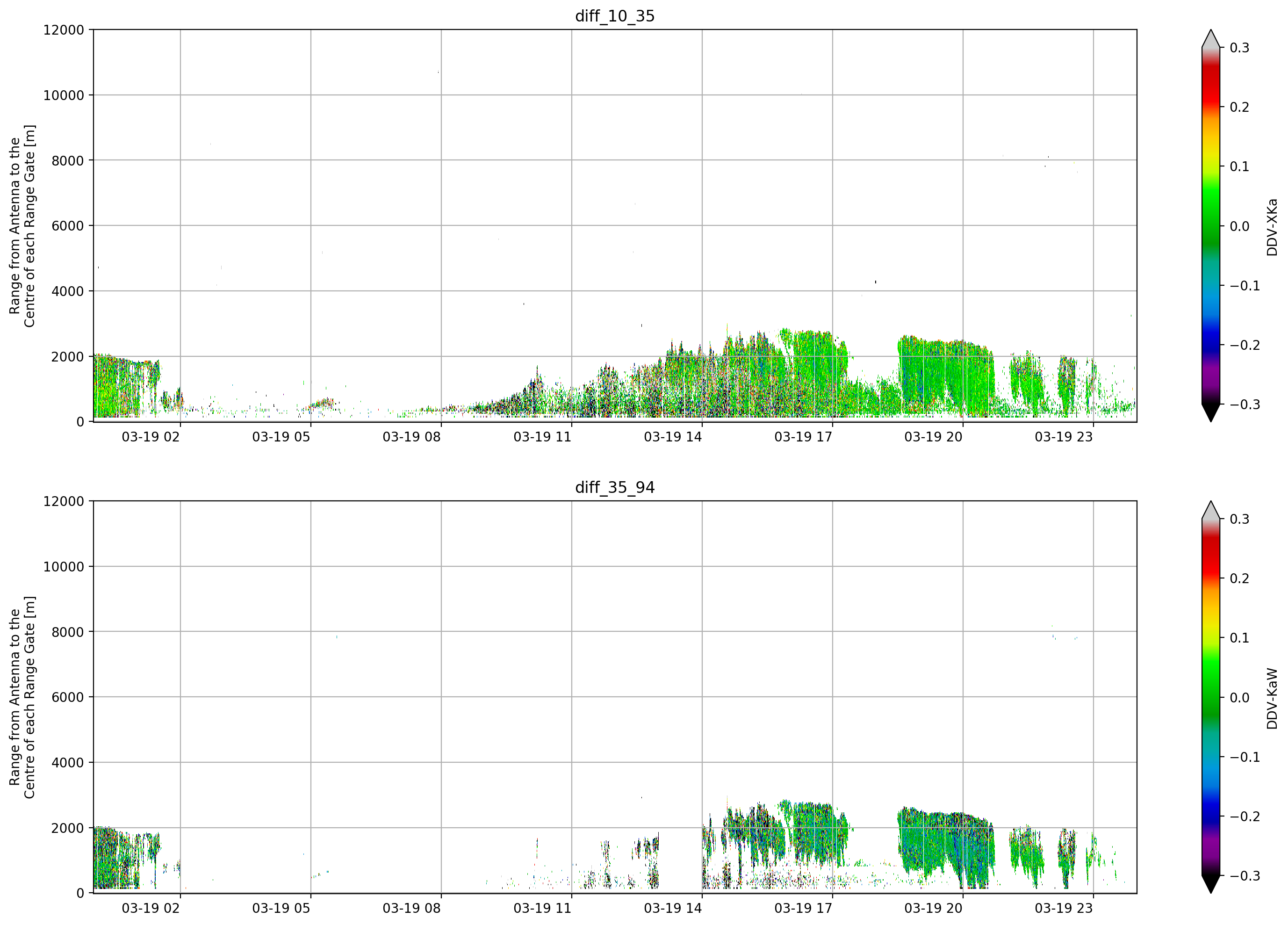Click the gray upper arrow of DDV-KaW colorbar
The image size is (1288, 925).
tap(1210, 510)
